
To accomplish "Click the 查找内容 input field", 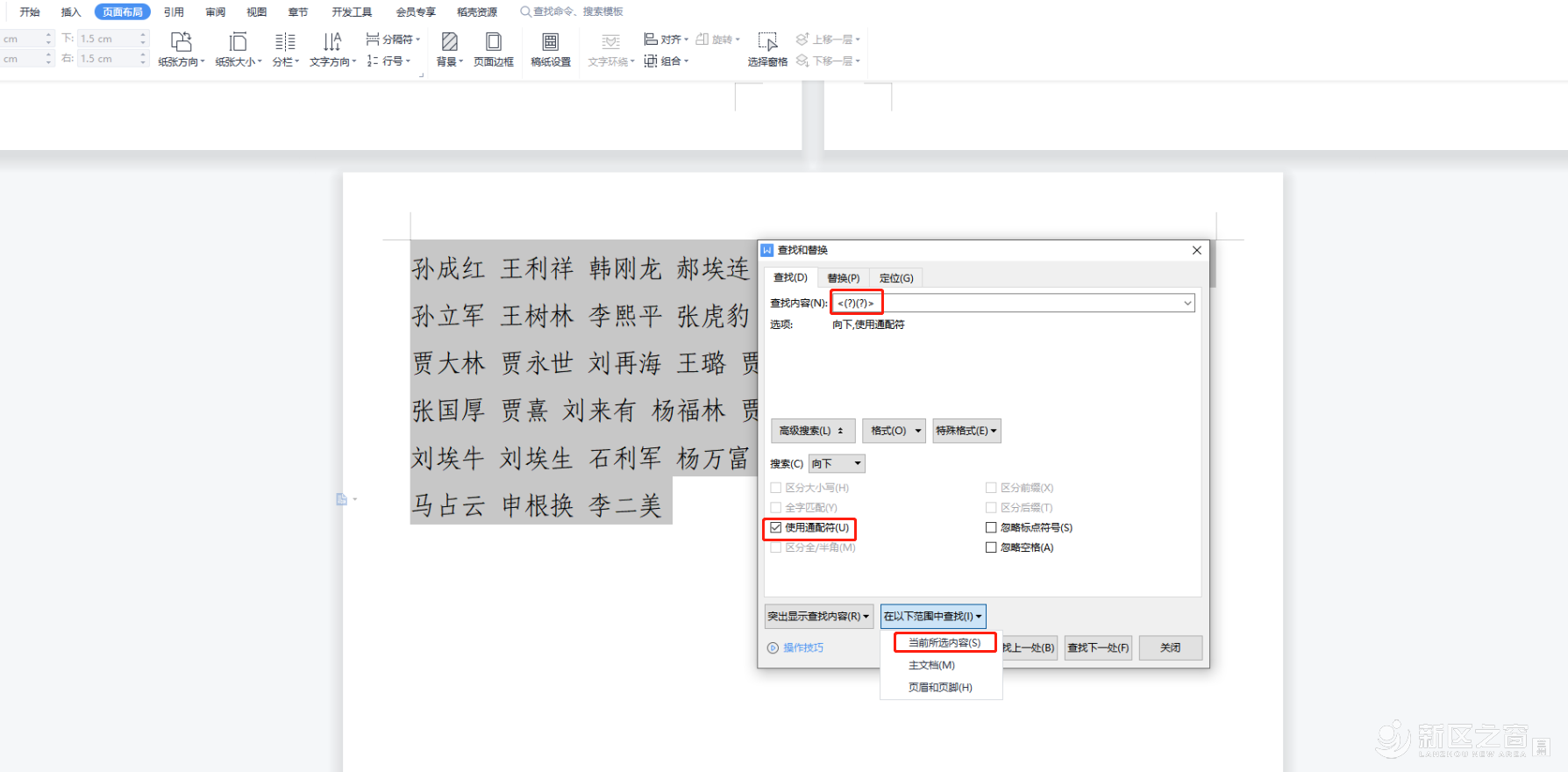I will tap(1013, 303).
